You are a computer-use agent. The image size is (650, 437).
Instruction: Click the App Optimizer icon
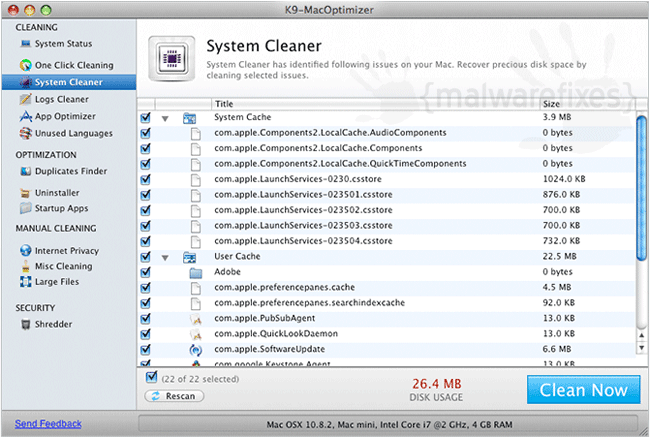click(26, 117)
